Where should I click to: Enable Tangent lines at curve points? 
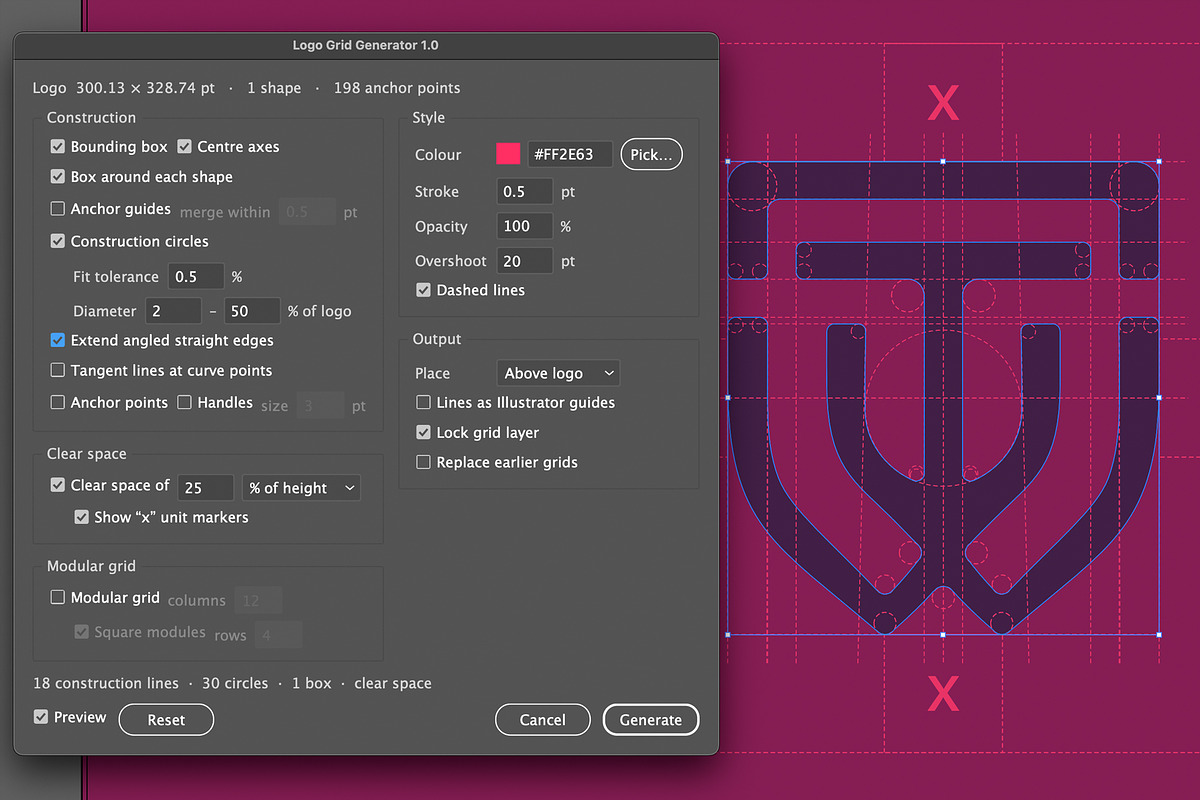(58, 370)
